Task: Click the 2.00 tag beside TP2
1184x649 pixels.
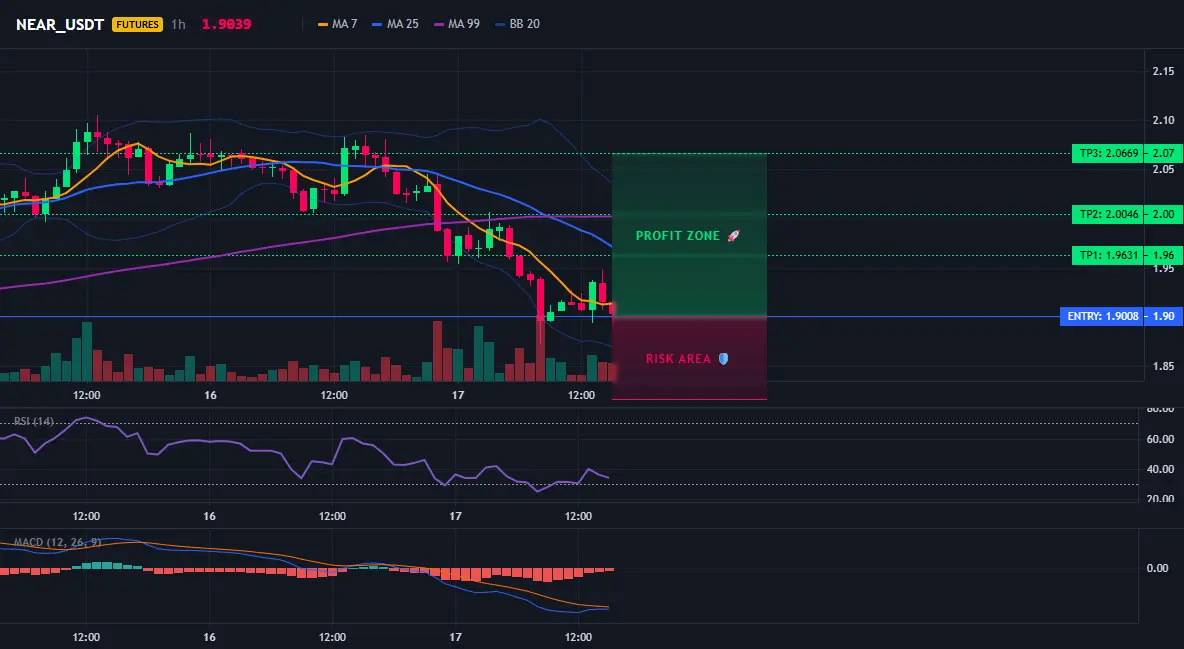Action: pos(1163,215)
